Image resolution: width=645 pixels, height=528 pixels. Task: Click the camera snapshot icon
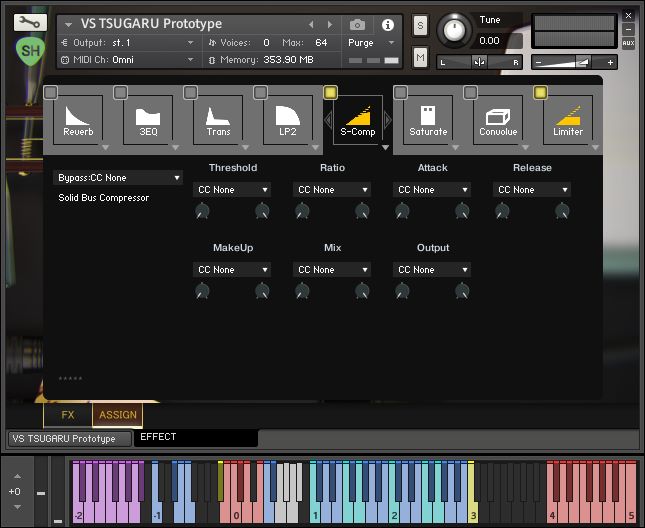pyautogui.click(x=358, y=25)
